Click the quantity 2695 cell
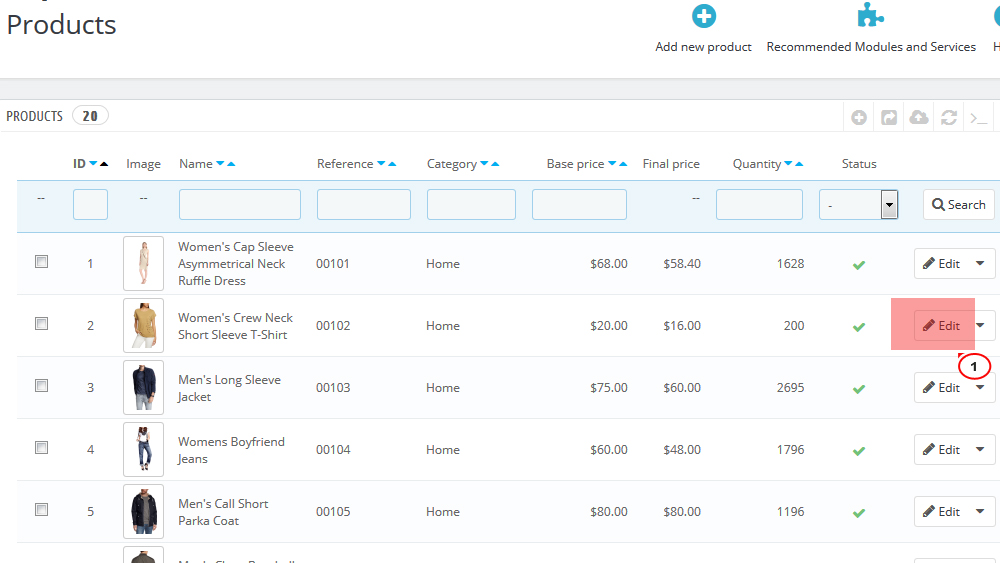The image size is (1000, 563). point(790,388)
